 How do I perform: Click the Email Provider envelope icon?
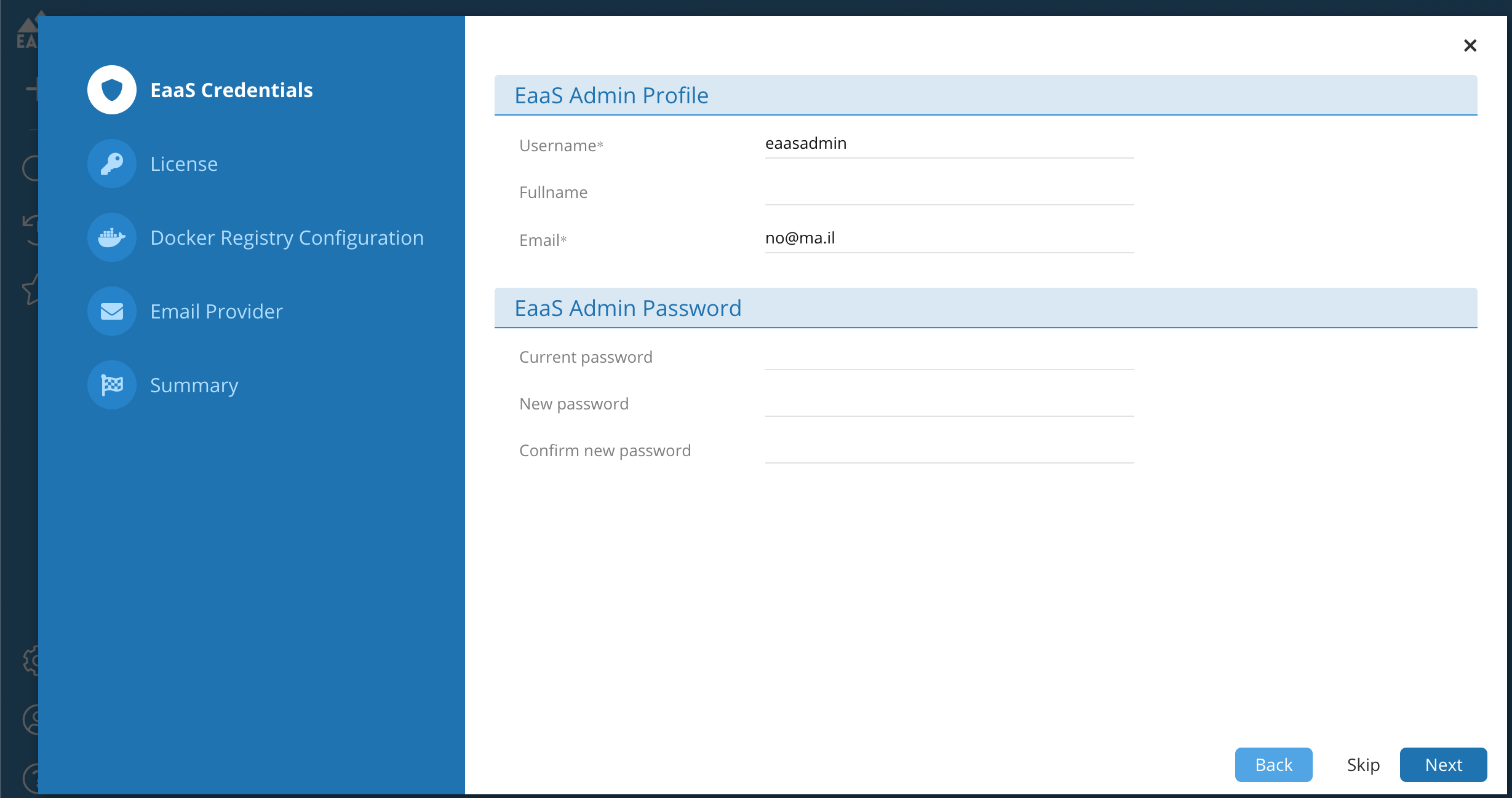112,311
